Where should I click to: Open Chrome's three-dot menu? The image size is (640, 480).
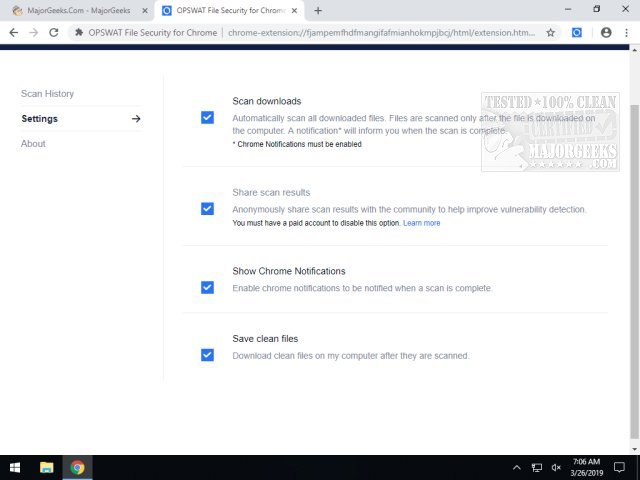coord(626,33)
